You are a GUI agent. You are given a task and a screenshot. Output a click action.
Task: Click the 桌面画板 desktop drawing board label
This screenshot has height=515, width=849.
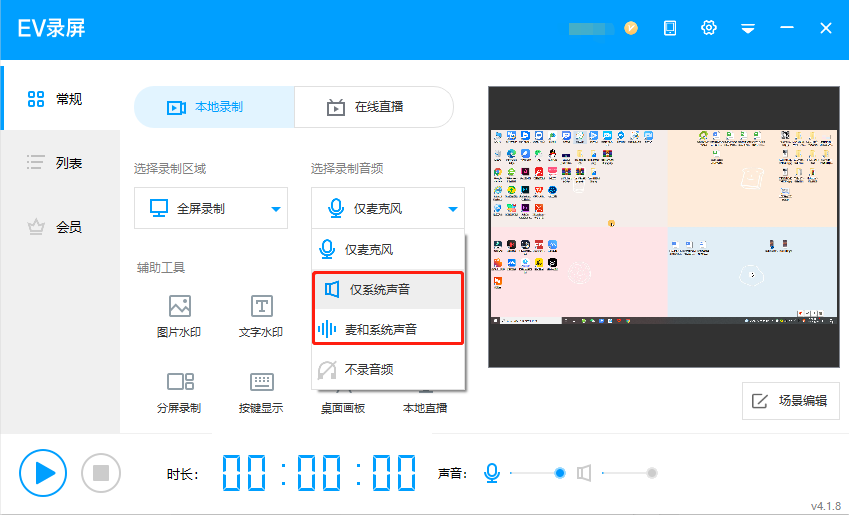click(343, 408)
